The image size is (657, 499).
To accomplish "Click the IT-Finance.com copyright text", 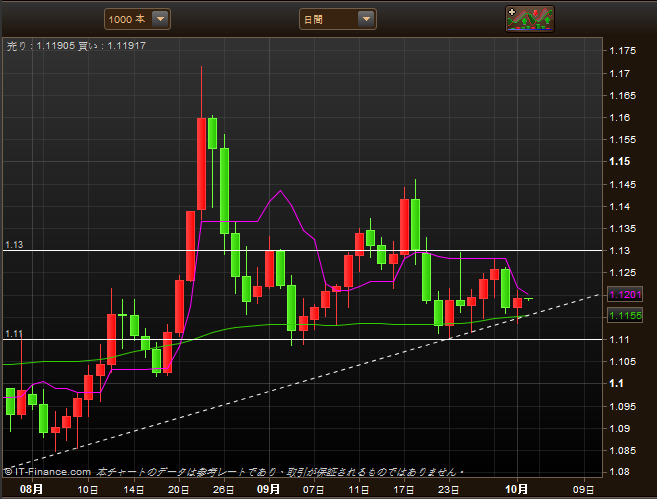I will [x=48, y=472].
